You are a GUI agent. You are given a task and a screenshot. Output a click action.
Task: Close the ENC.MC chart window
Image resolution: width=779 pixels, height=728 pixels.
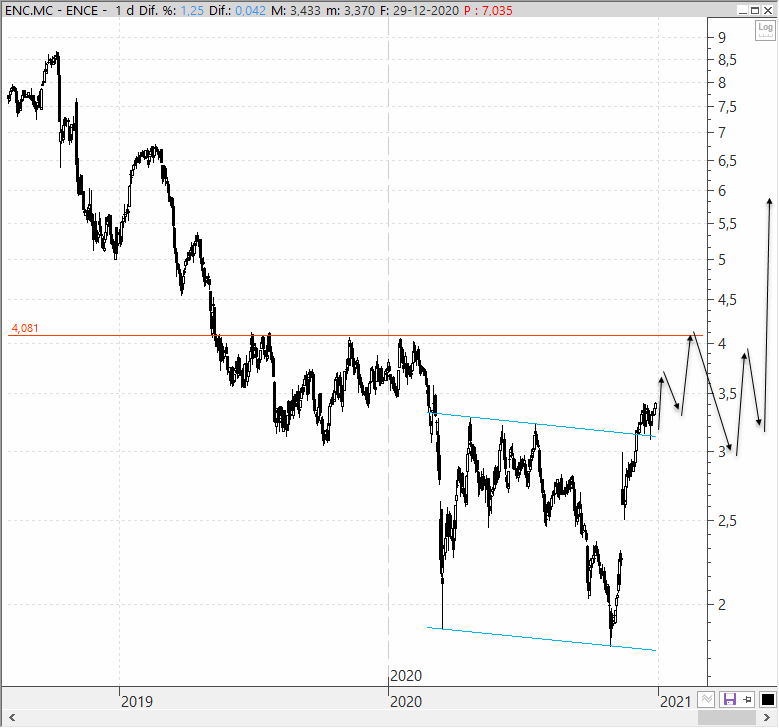[767, 10]
